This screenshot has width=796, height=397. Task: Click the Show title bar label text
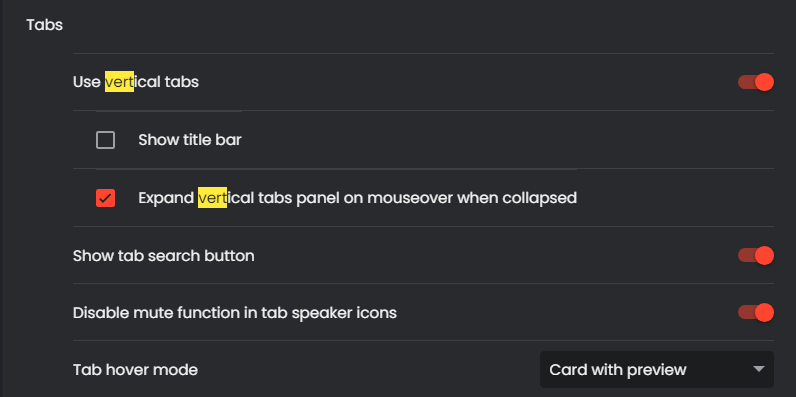pos(190,140)
